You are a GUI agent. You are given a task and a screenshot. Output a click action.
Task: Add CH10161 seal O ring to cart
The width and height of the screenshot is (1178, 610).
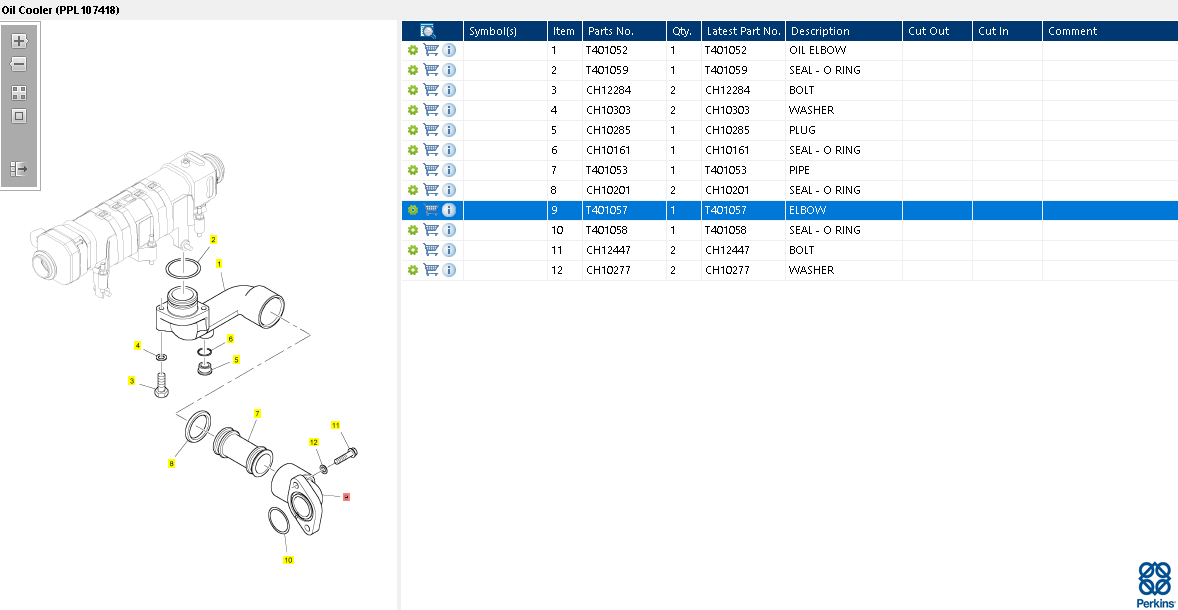tap(431, 149)
